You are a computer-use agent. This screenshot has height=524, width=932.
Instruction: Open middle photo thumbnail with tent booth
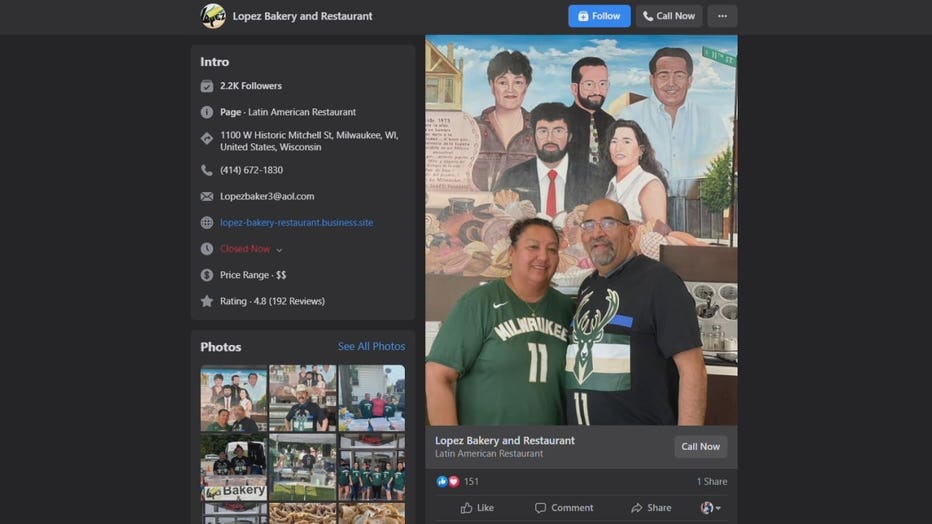[x=303, y=467]
